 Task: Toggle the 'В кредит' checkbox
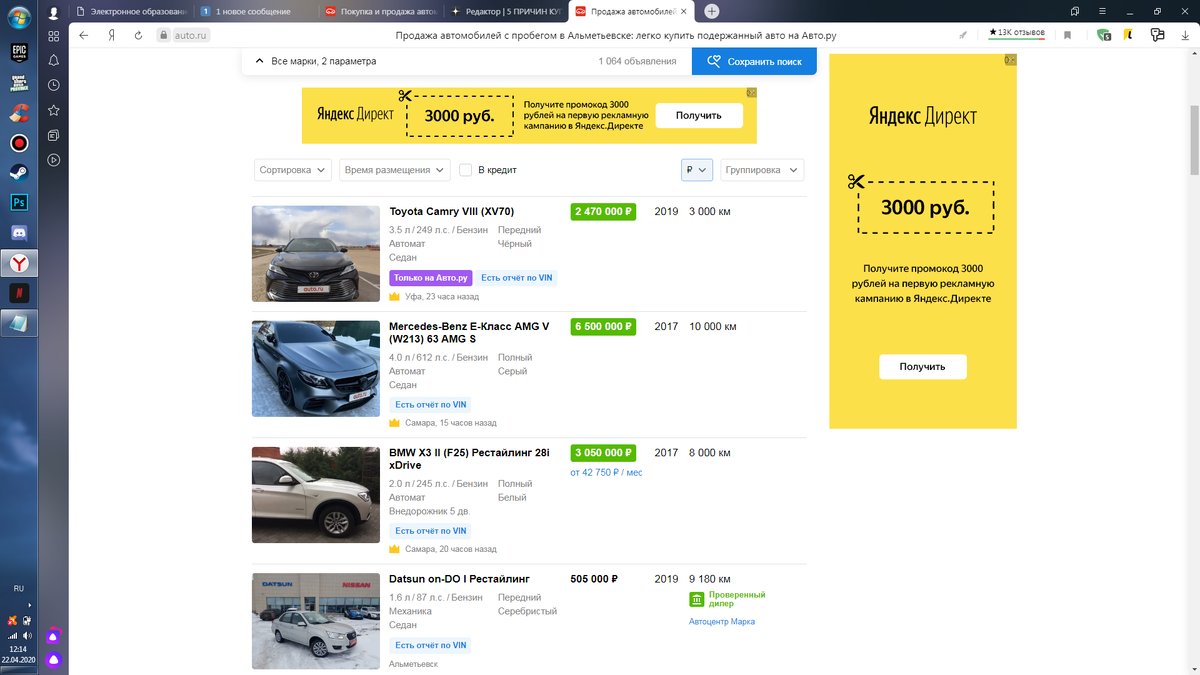(x=465, y=170)
